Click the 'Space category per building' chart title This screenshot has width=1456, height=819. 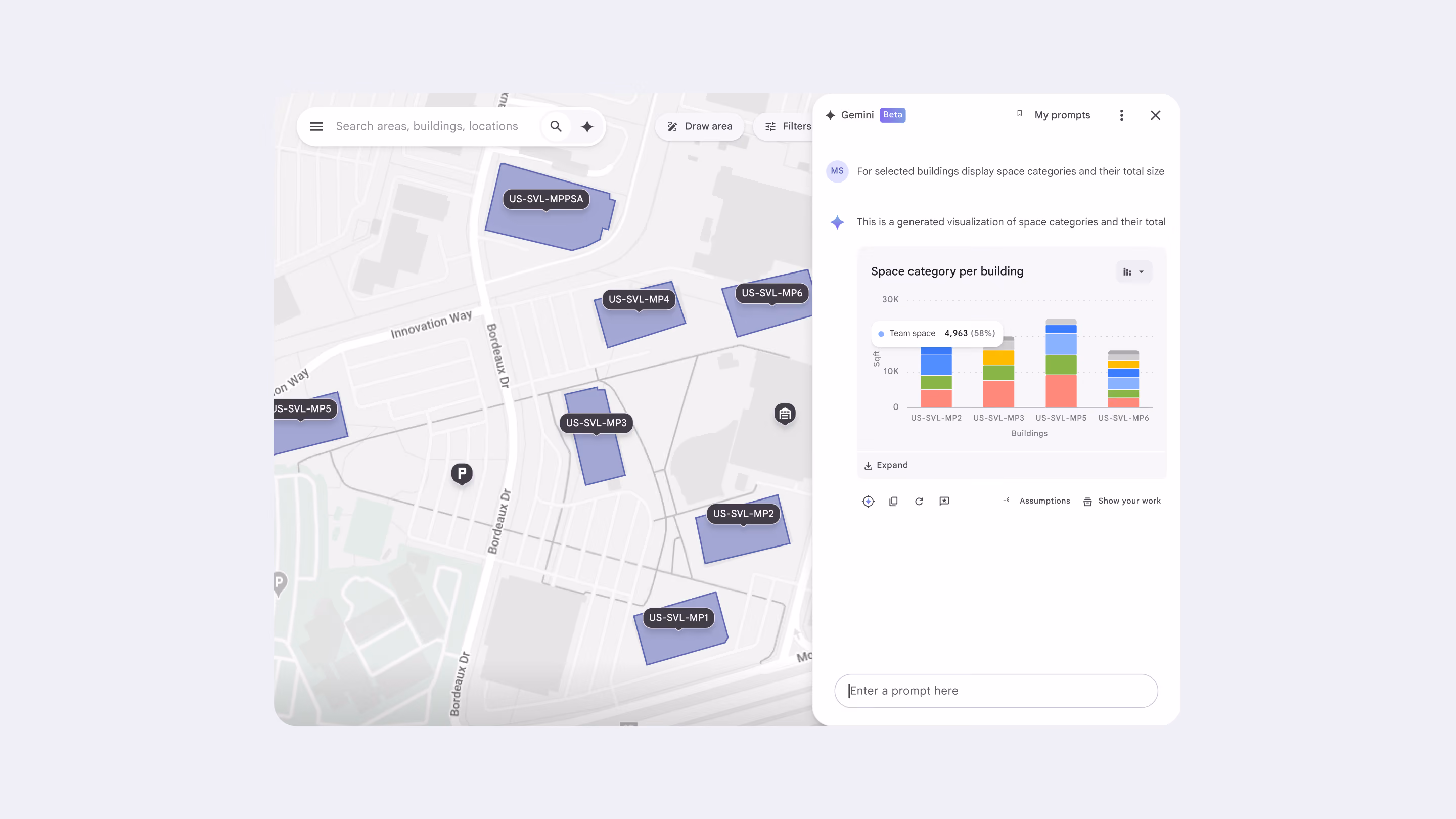947,272
